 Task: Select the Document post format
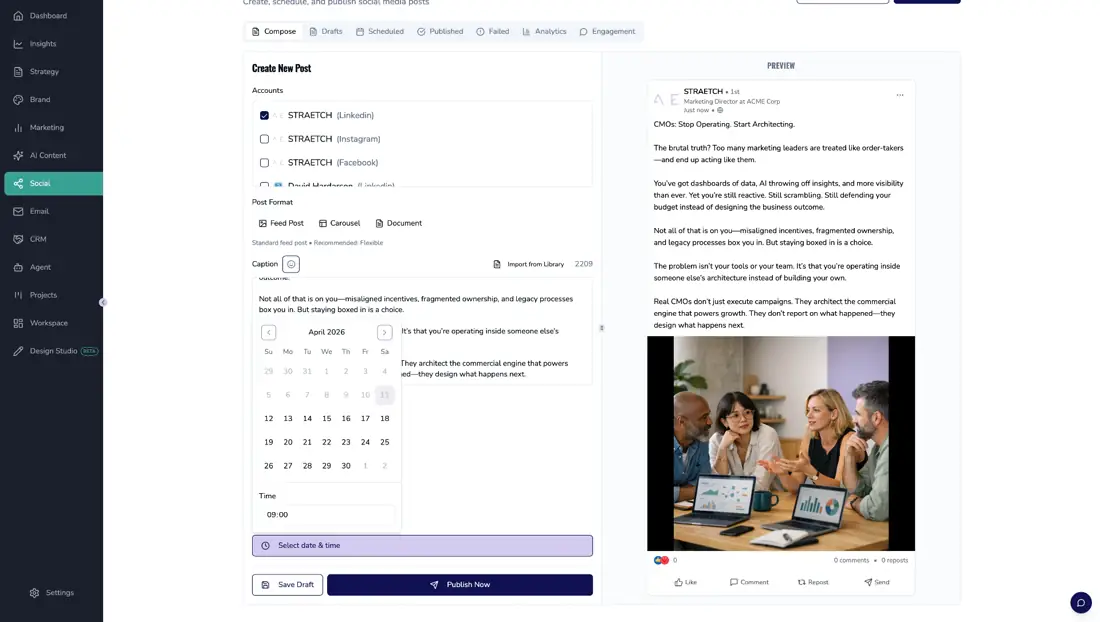coord(398,223)
